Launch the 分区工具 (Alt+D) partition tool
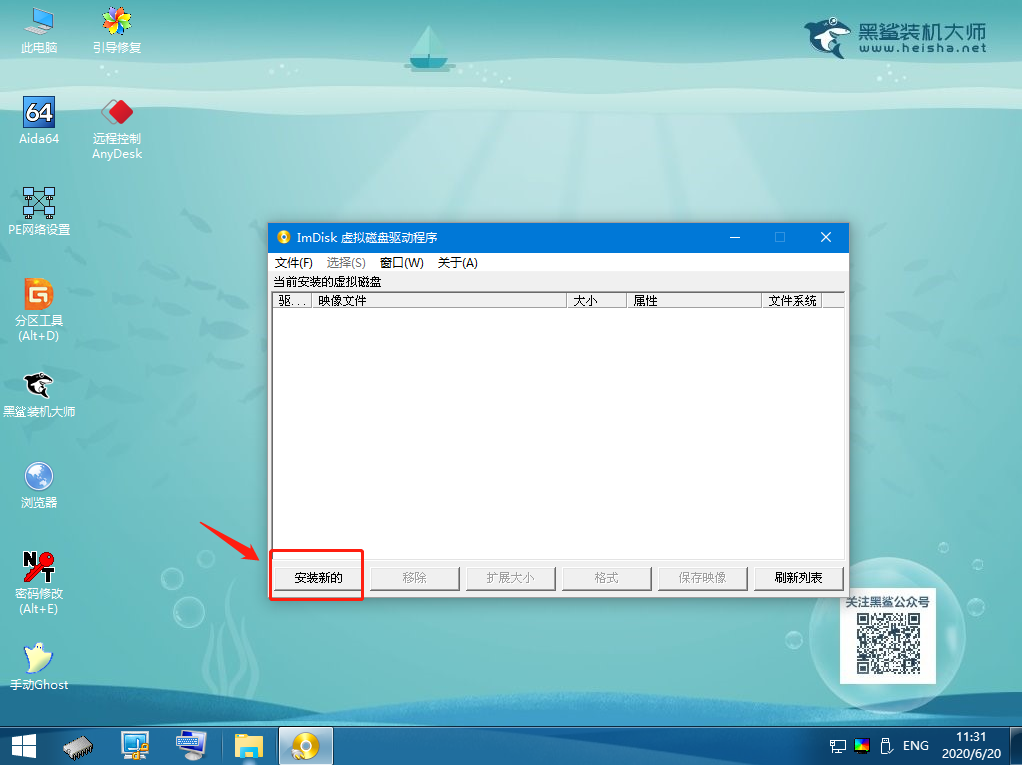Viewport: 1022px width, 765px height. point(39,310)
